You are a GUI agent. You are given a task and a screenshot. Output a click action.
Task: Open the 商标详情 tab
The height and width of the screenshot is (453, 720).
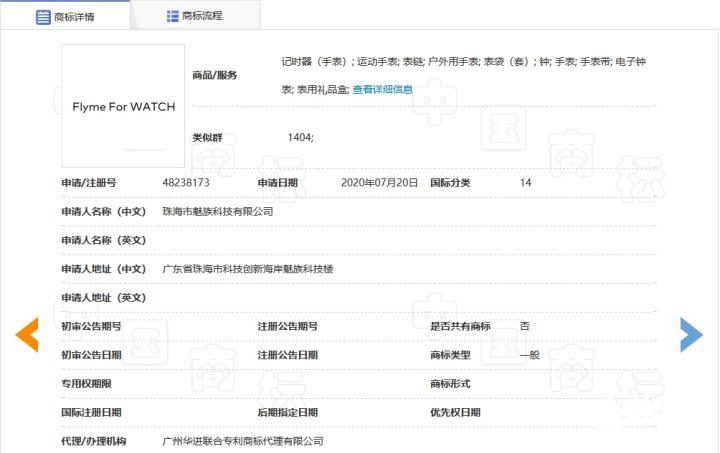coord(65,16)
